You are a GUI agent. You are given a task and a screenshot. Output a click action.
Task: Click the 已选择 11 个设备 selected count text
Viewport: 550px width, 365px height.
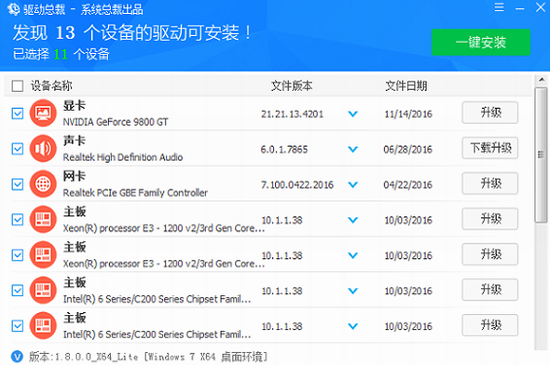tap(61, 54)
